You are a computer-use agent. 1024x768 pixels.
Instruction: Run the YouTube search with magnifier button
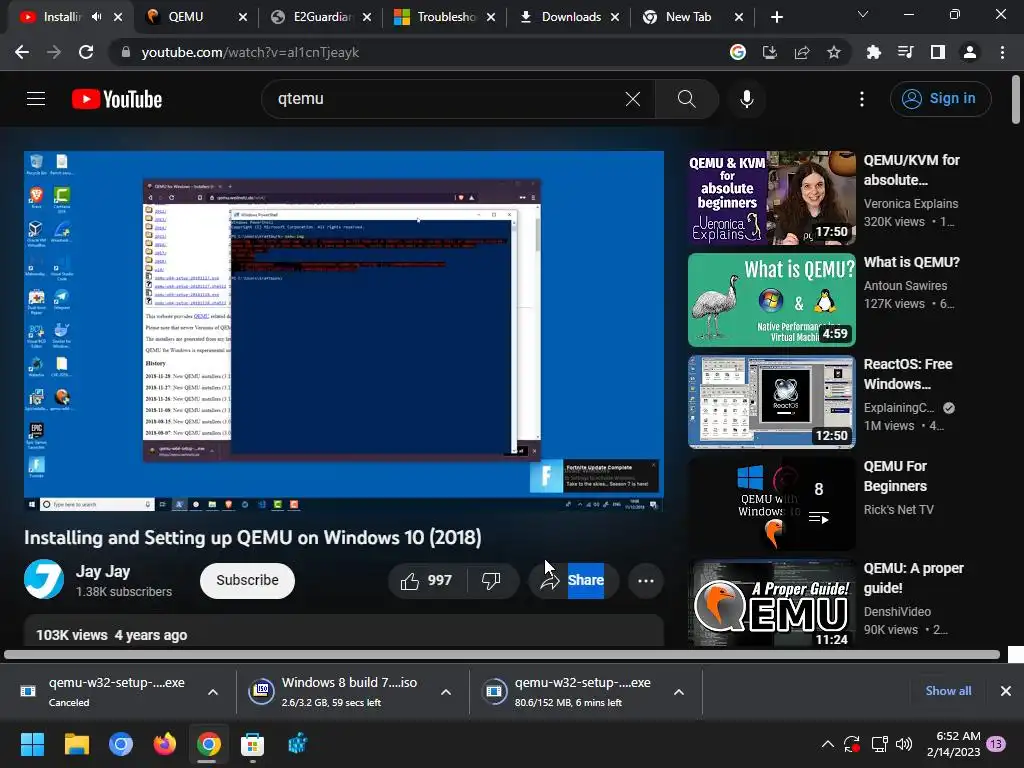point(686,99)
